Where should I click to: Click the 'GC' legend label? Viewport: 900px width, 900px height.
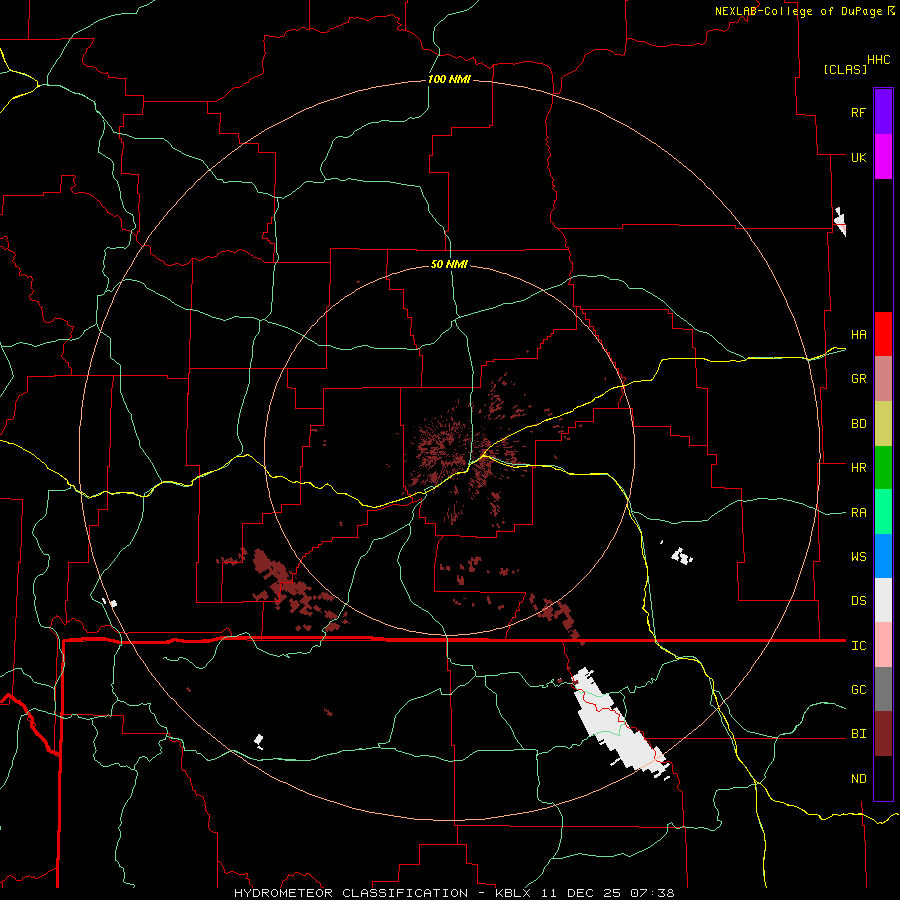coord(859,690)
